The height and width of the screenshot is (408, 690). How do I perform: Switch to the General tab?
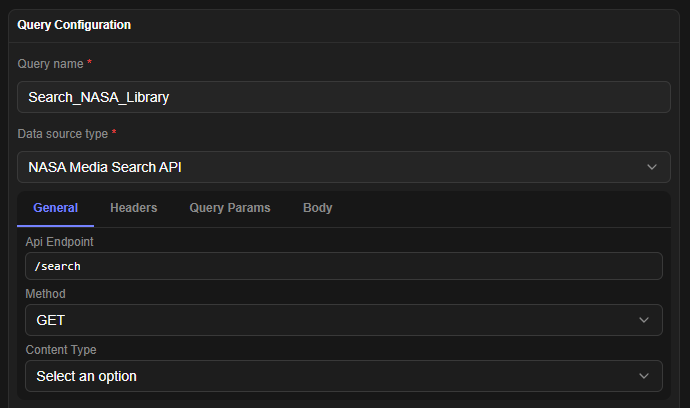(55, 208)
